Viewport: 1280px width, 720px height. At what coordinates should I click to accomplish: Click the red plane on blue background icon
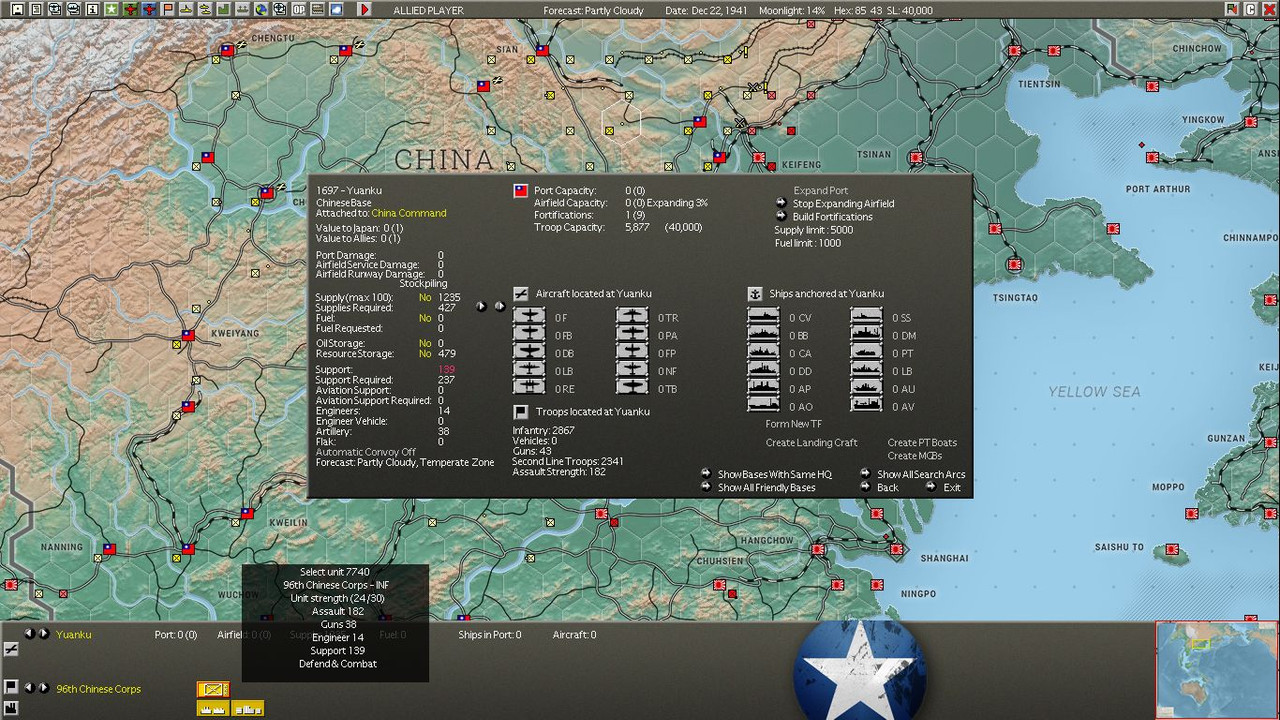(149, 9)
